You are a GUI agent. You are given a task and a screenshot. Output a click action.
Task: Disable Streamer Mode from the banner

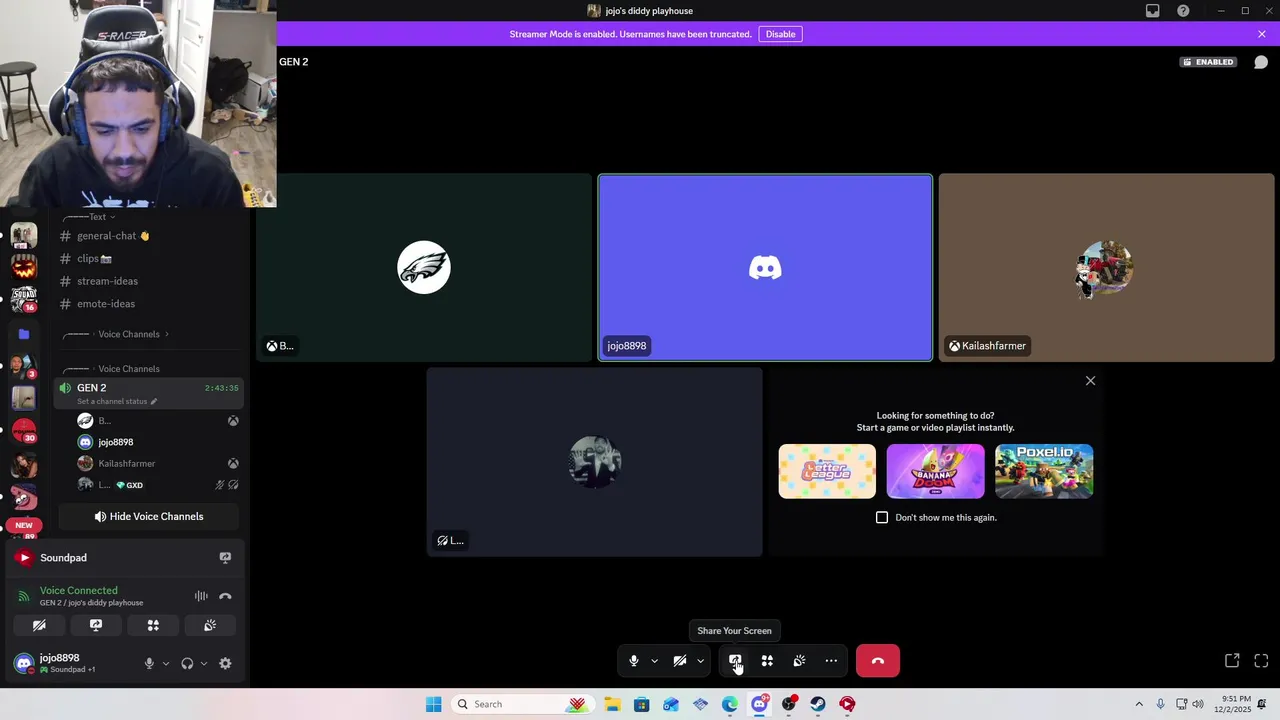coord(780,34)
